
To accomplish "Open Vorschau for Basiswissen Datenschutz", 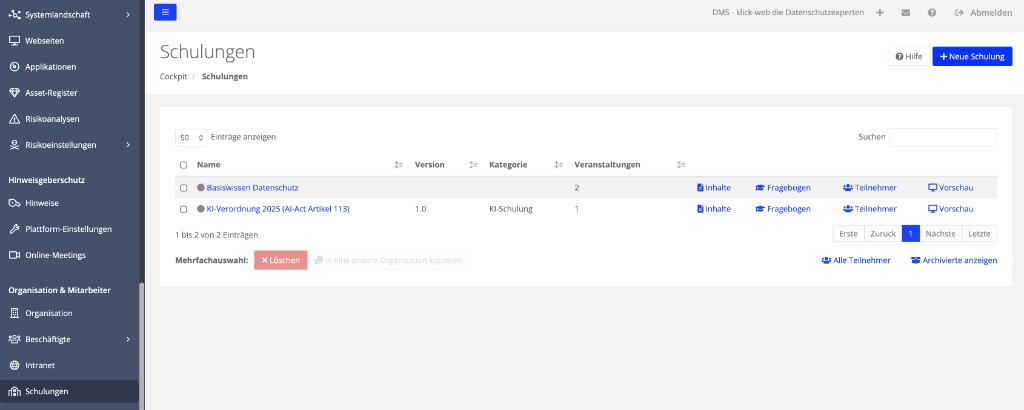I will (x=951, y=187).
